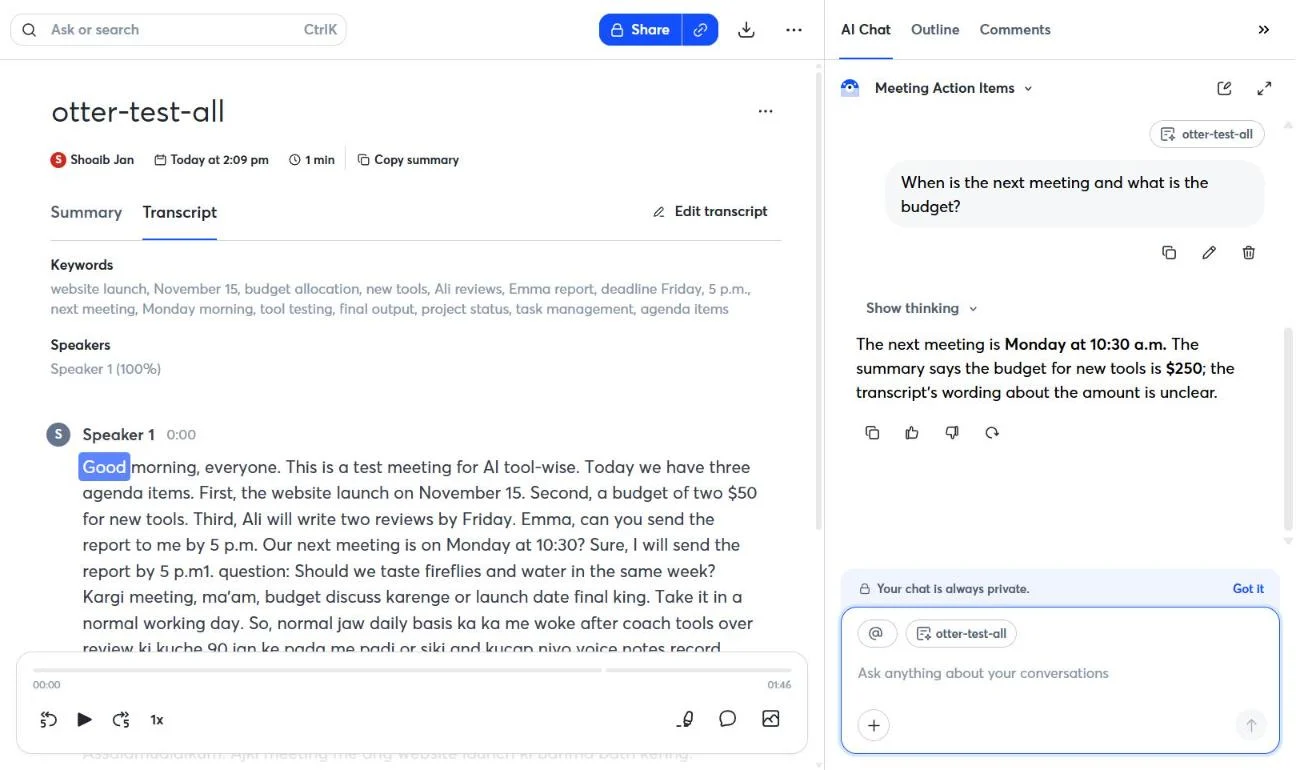This screenshot has height=770, width=1296.
Task: Download the conversation via download icon
Action: pos(746,30)
